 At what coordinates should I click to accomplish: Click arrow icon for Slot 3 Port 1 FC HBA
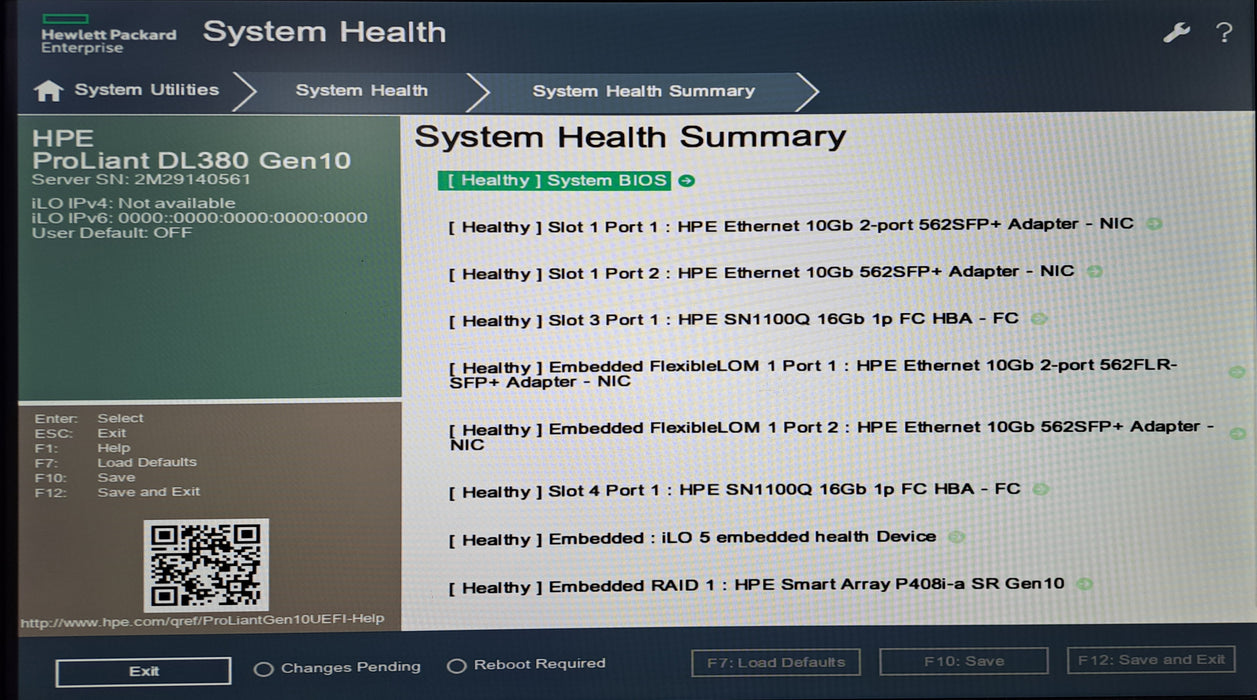(x=1039, y=319)
